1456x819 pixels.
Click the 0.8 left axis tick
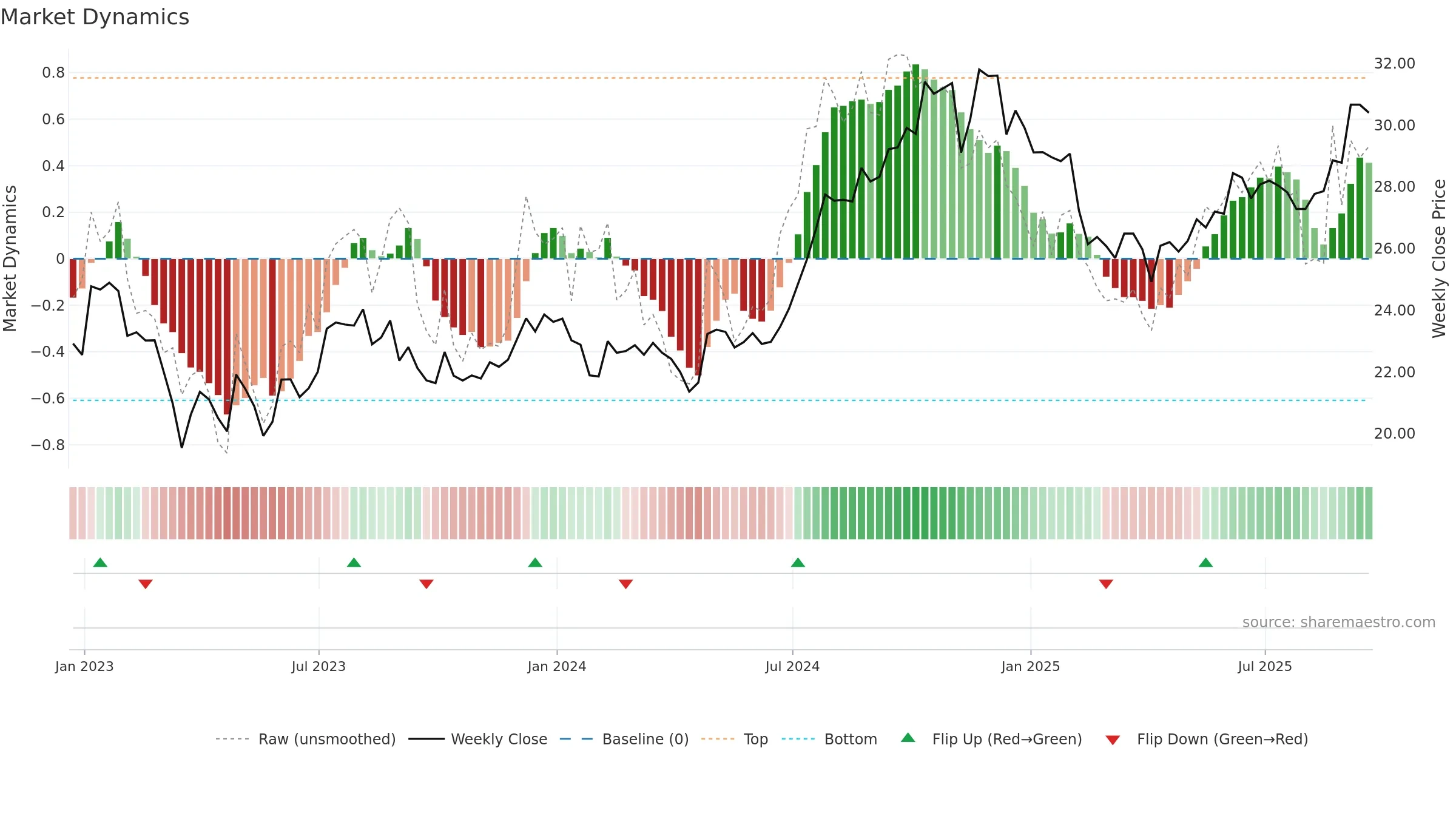tap(53, 73)
